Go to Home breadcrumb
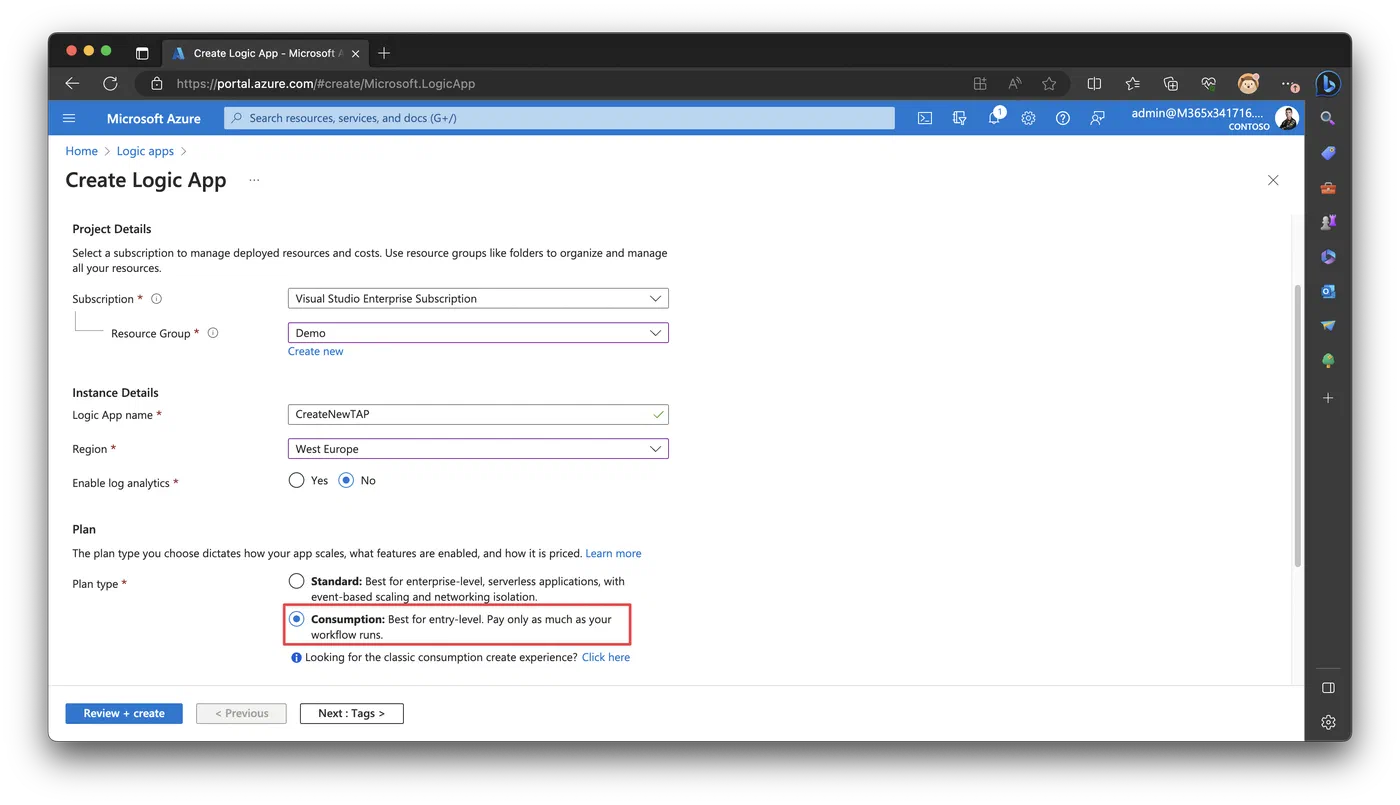 click(x=81, y=151)
